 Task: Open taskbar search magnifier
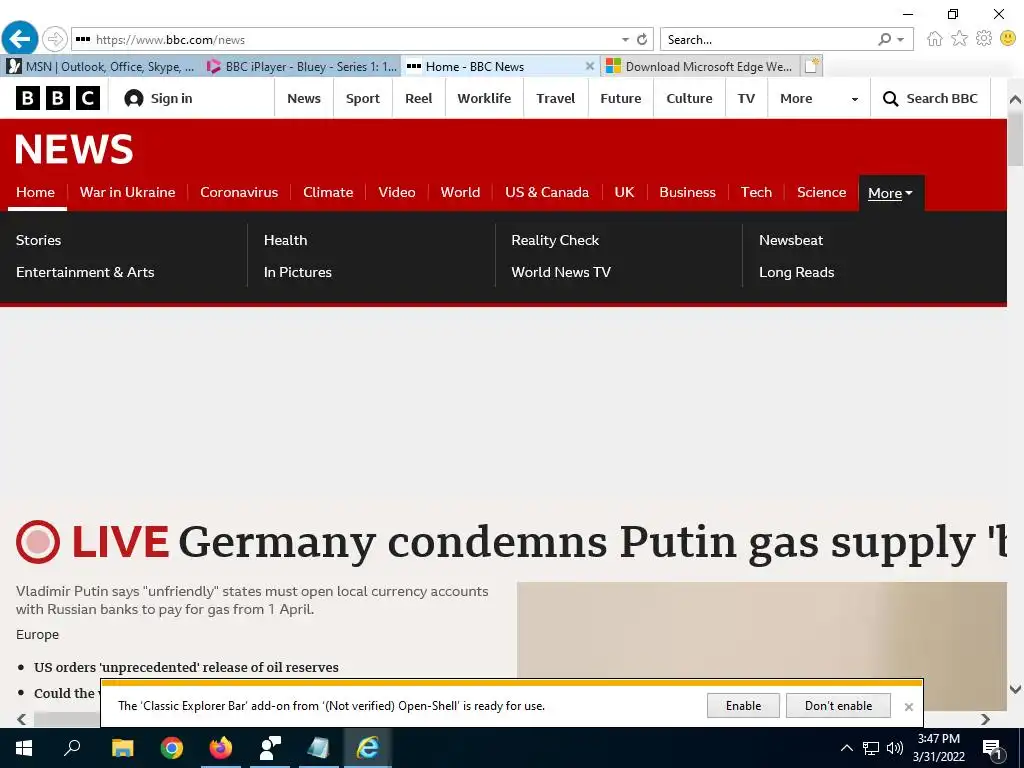72,748
